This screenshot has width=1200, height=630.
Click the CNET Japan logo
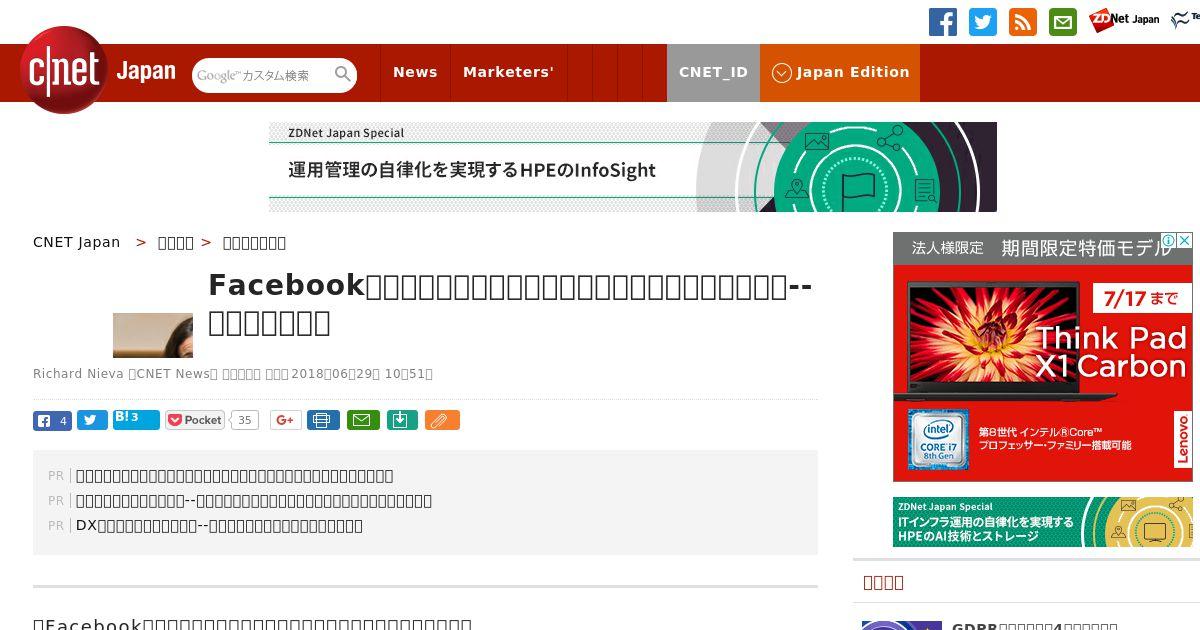[x=98, y=71]
